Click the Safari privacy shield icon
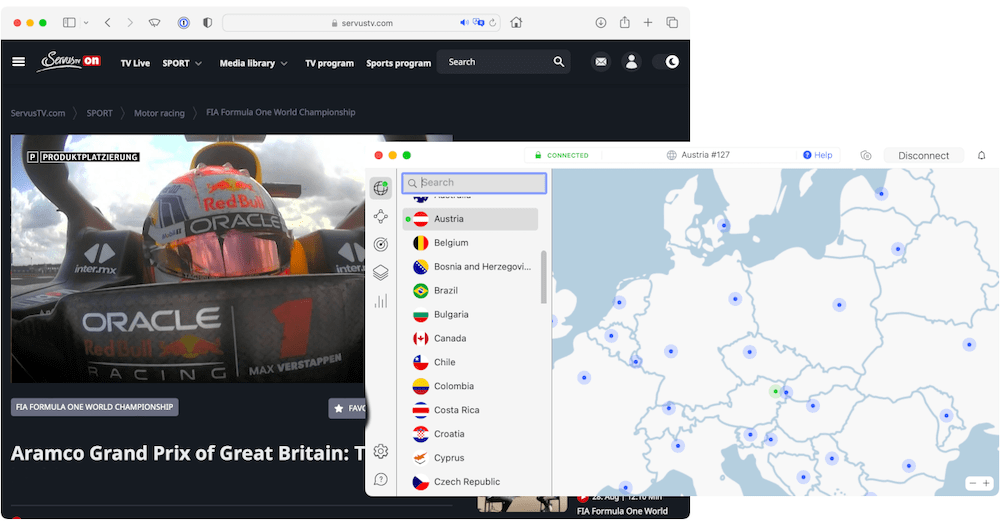 click(x=207, y=22)
